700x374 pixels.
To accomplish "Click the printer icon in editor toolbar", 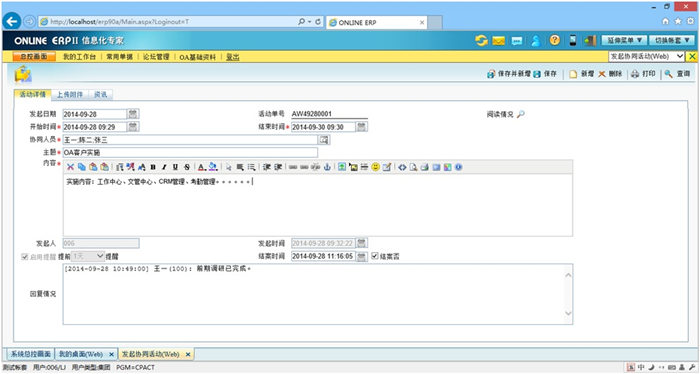I will (425, 167).
